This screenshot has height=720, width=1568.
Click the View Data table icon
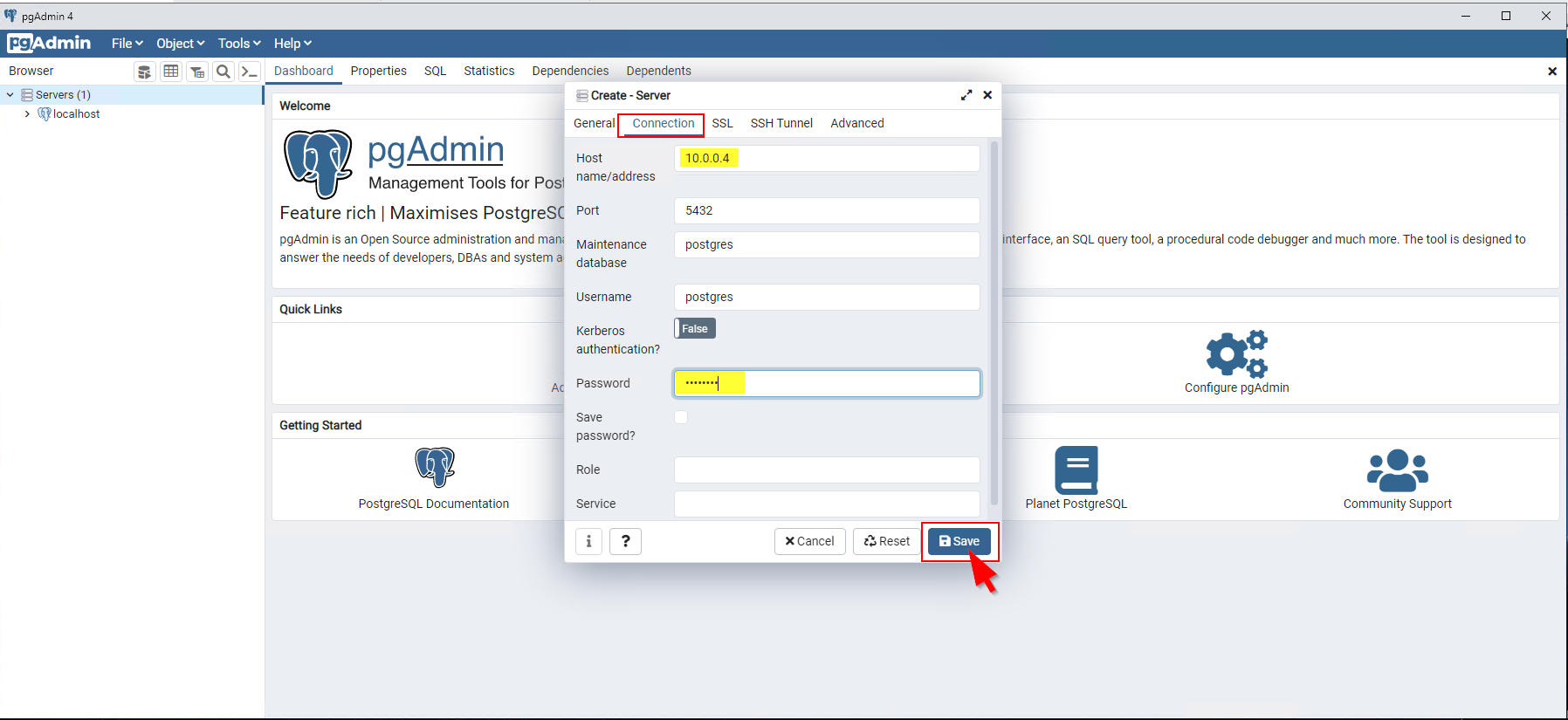pyautogui.click(x=171, y=72)
